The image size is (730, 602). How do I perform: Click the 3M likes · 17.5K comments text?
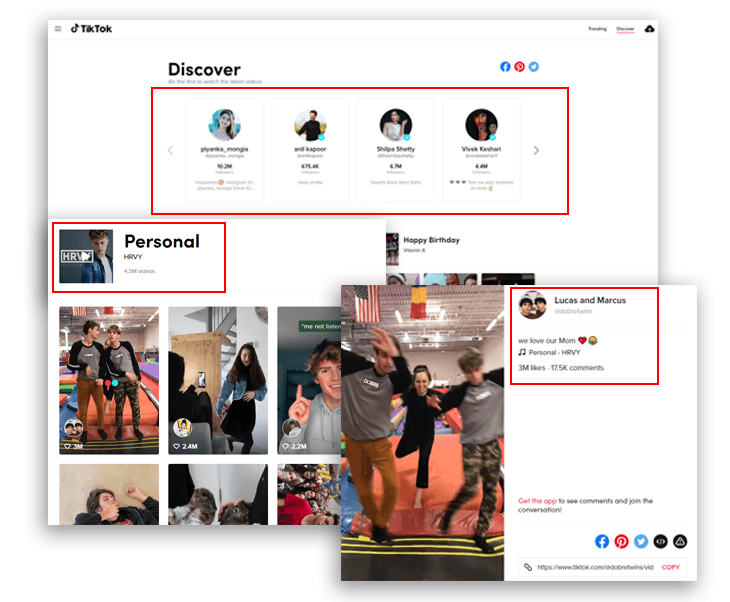point(561,368)
